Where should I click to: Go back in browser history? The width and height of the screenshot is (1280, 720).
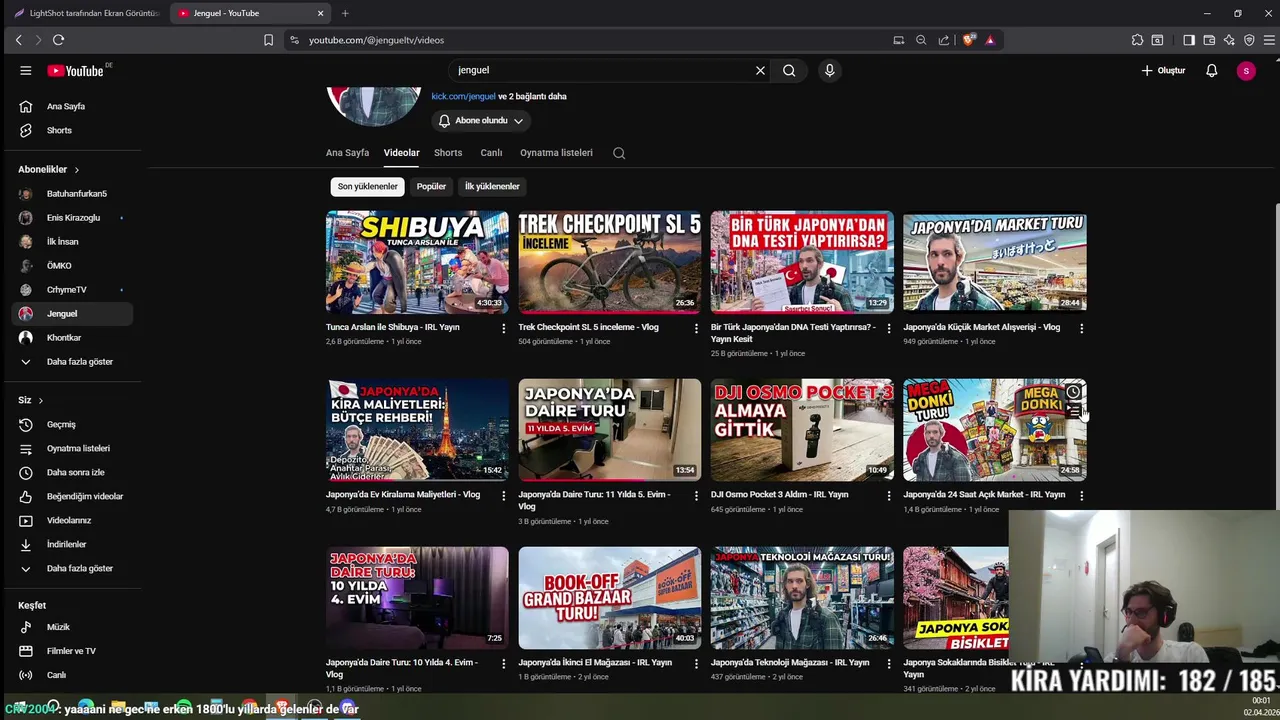[18, 40]
